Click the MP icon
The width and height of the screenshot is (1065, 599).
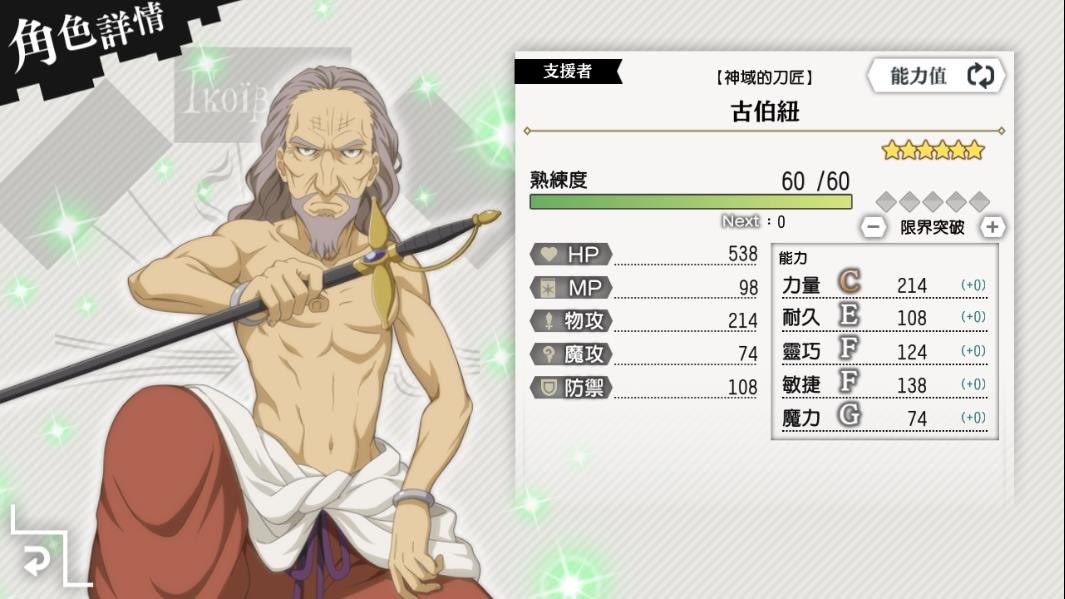tap(547, 288)
